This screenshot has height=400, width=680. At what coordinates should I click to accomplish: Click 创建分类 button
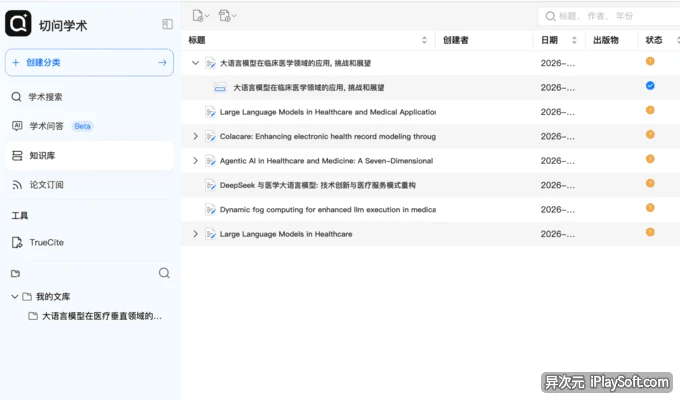89,62
